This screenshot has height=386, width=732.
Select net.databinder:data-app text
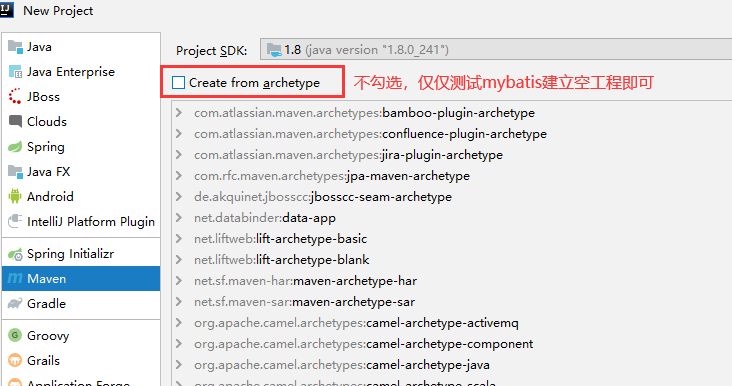click(265, 218)
